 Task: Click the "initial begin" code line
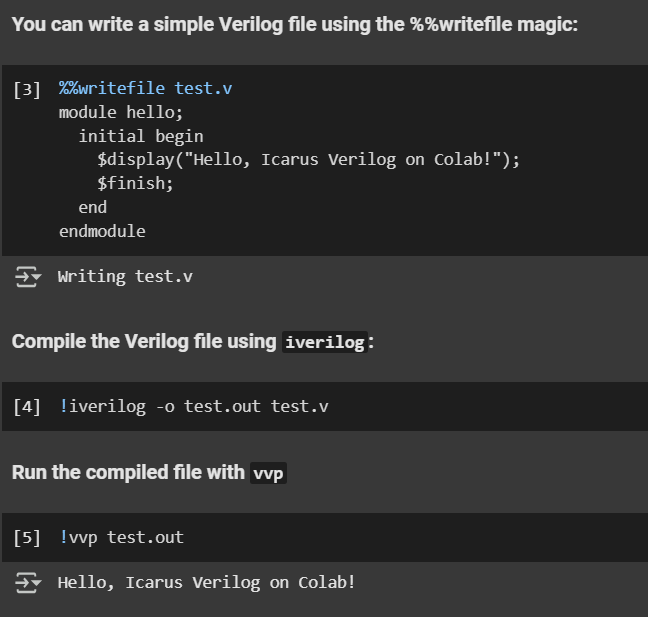coord(140,136)
